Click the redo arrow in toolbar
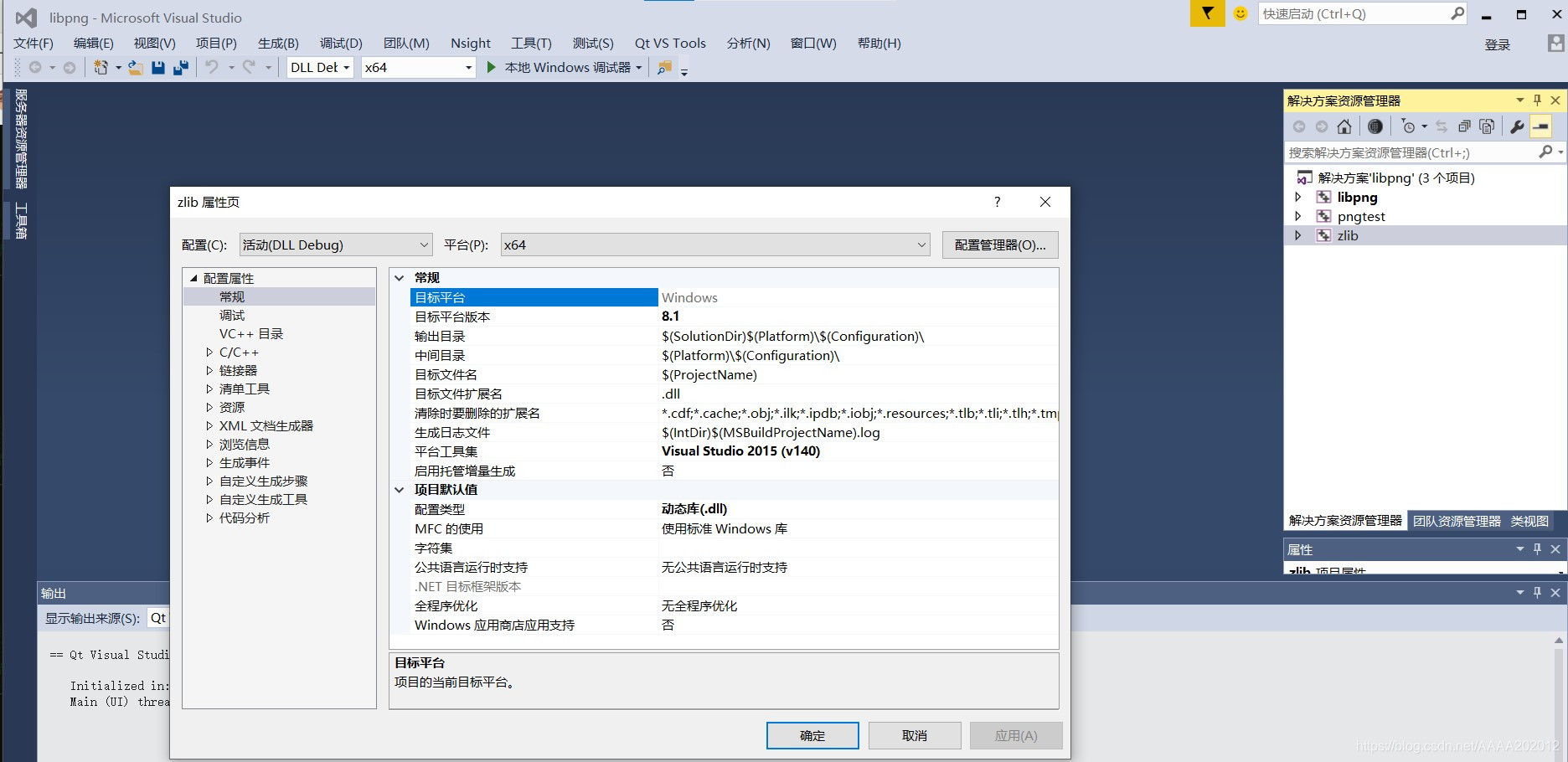The width and height of the screenshot is (1568, 762). coord(249,68)
